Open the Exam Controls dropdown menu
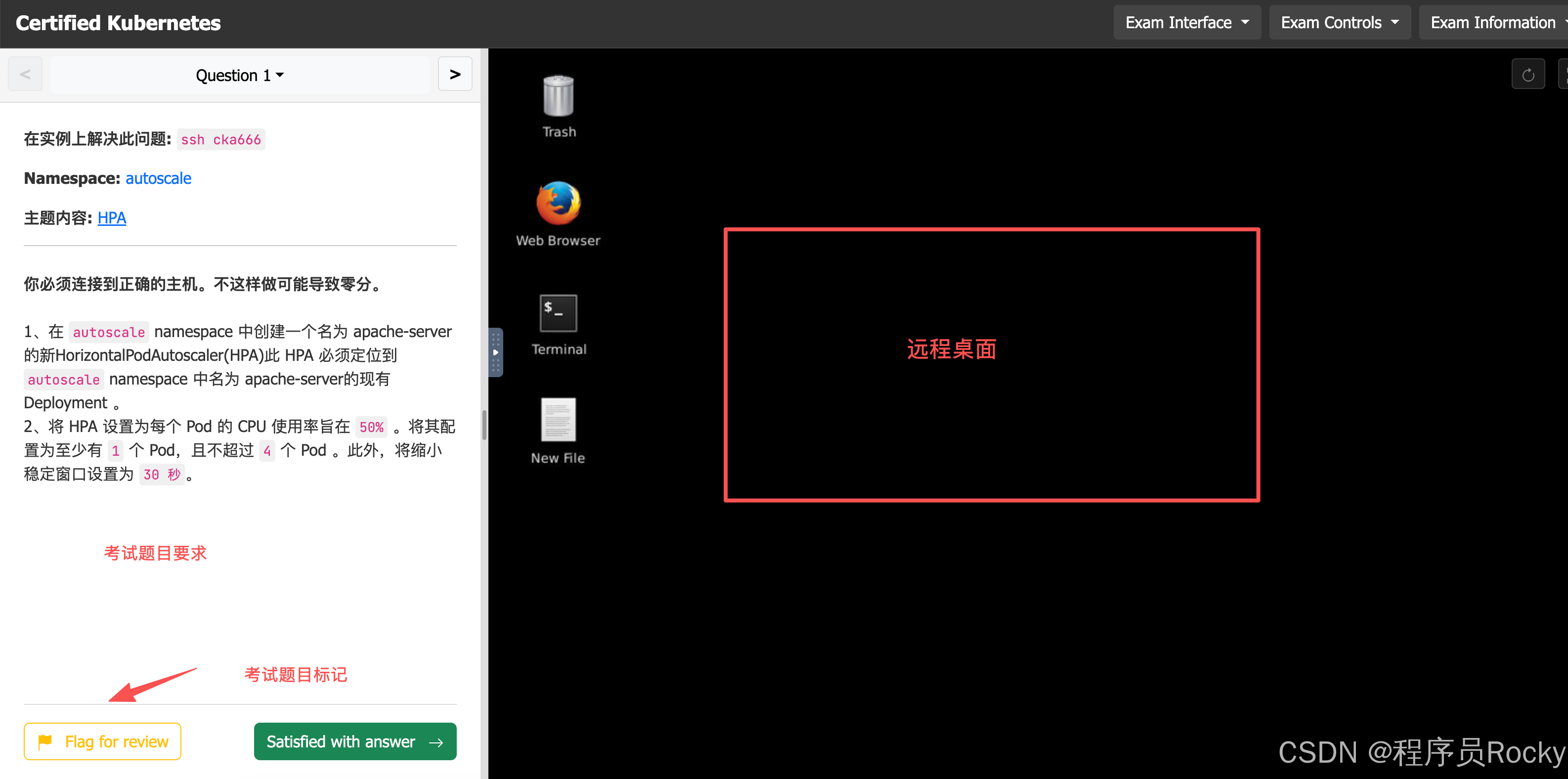This screenshot has width=1568, height=779. tap(1339, 23)
